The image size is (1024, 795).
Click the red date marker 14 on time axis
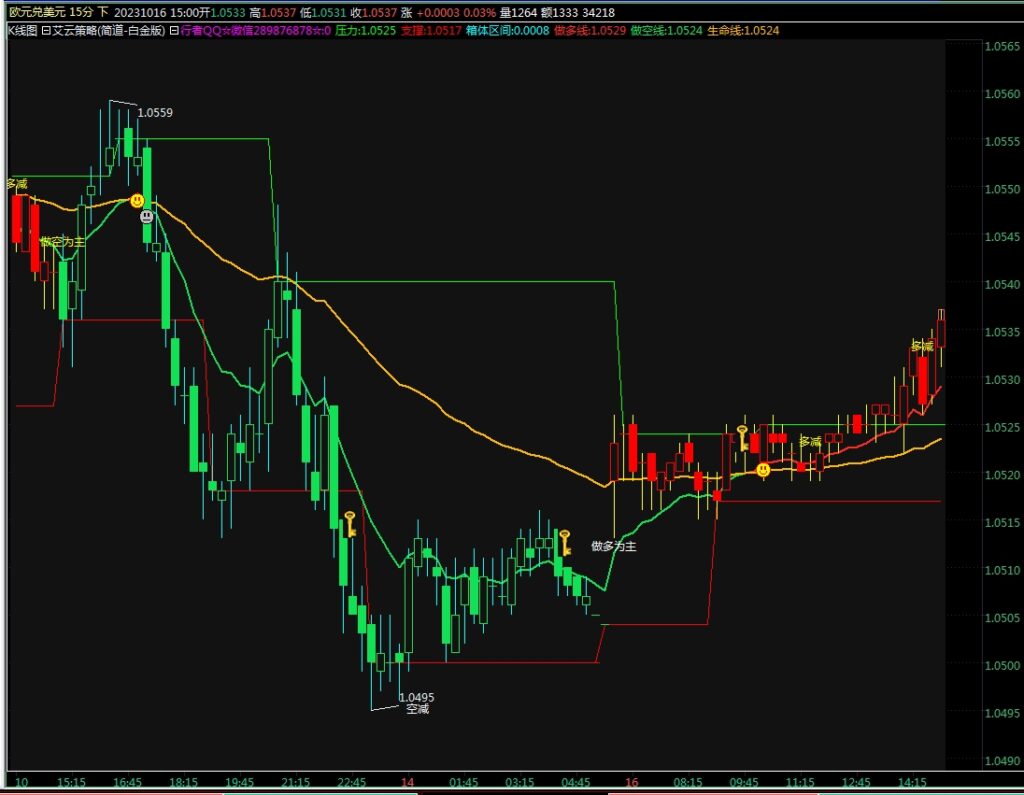pos(407,782)
